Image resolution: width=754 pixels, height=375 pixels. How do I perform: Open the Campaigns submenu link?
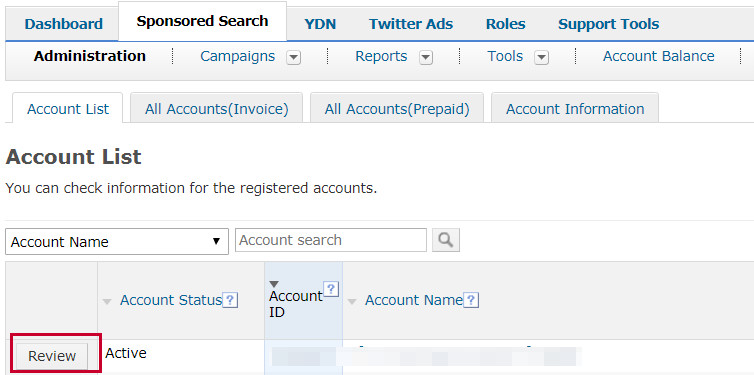238,56
